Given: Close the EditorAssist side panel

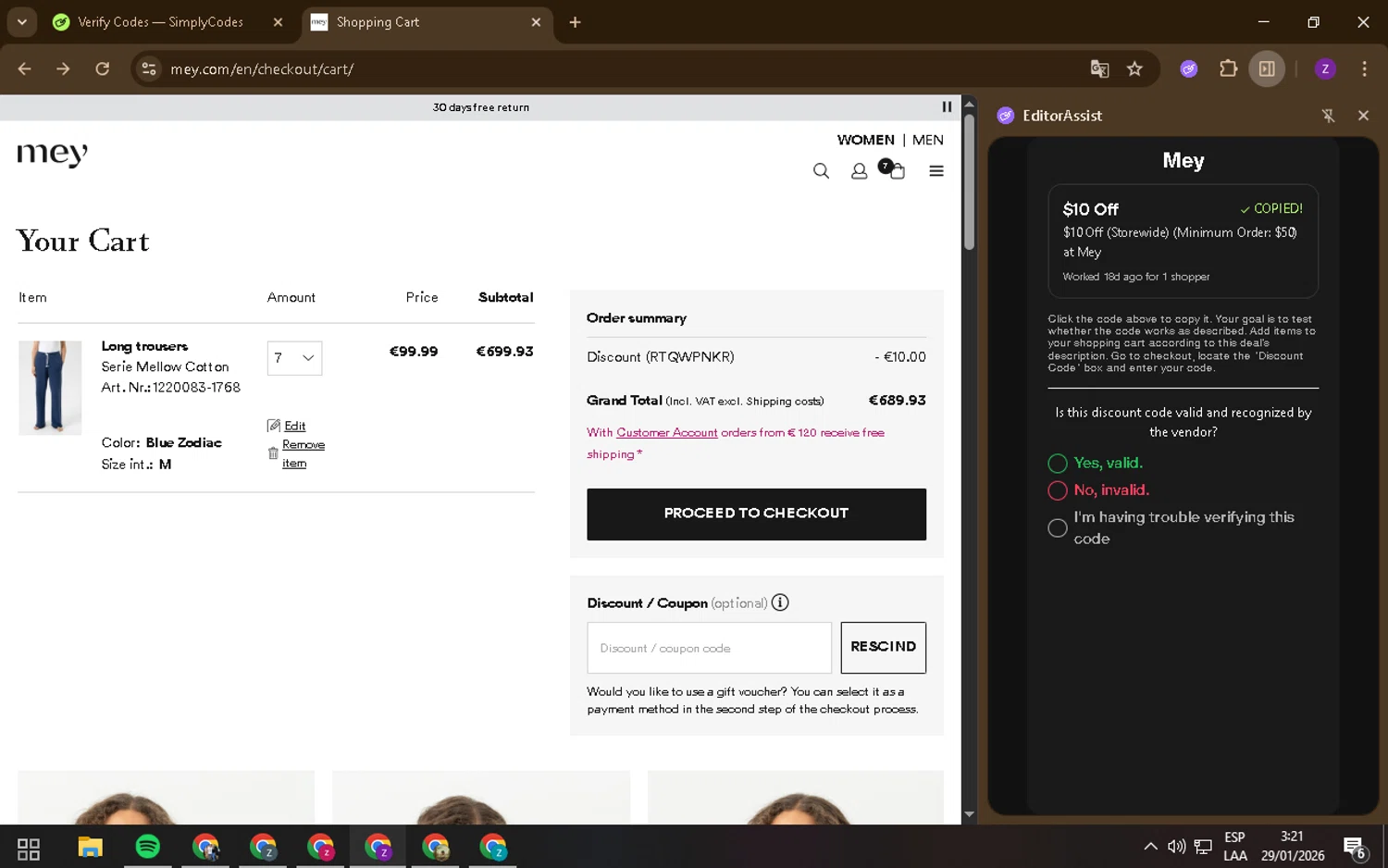Looking at the screenshot, I should click(1363, 116).
